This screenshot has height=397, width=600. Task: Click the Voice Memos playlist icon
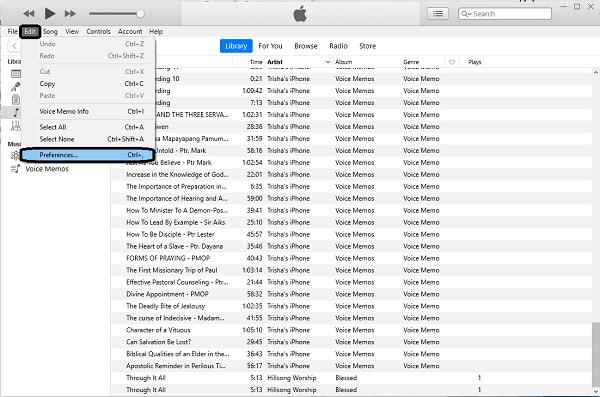coord(15,169)
